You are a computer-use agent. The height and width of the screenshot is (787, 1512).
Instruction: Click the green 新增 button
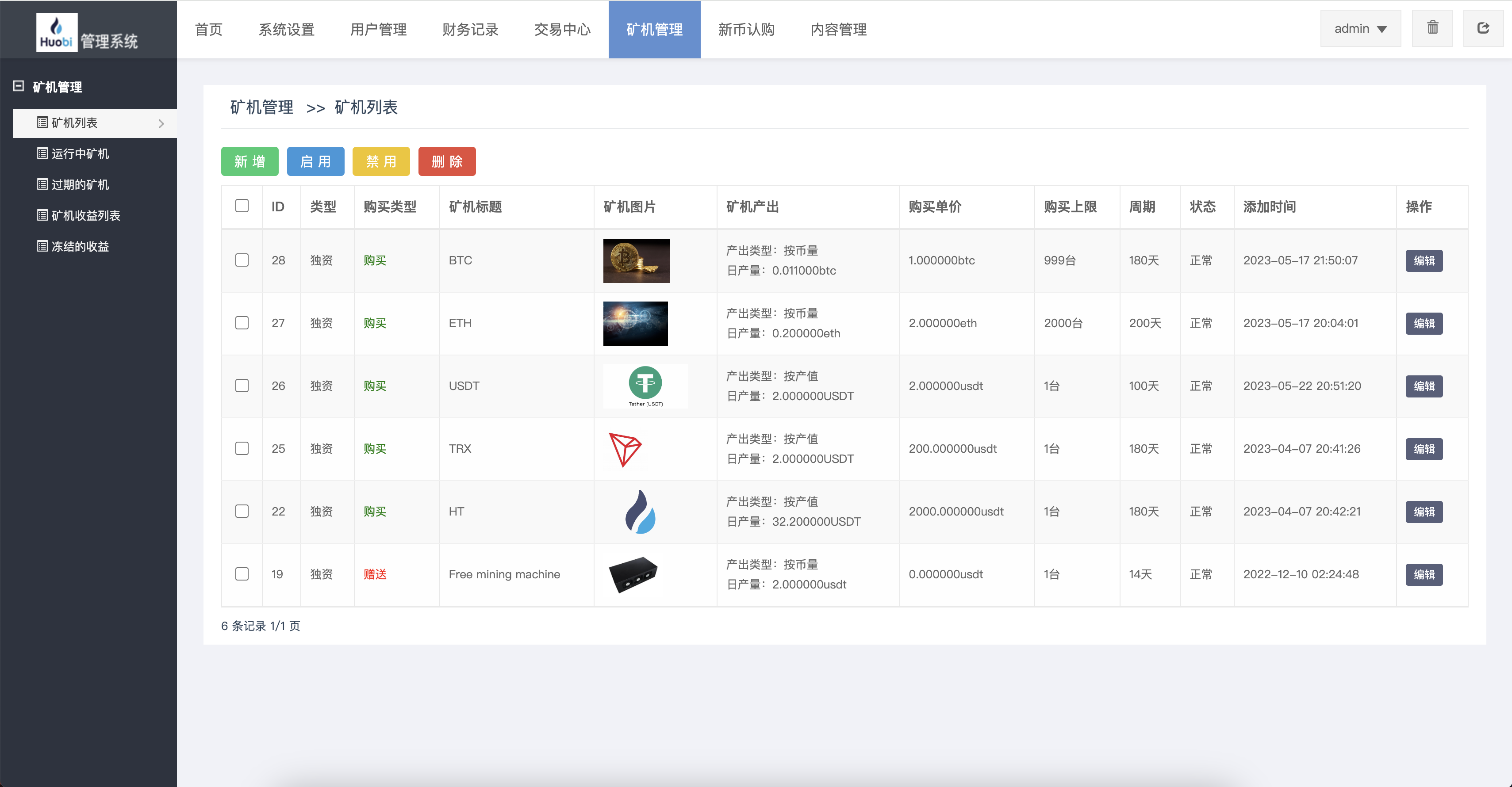[249, 161]
